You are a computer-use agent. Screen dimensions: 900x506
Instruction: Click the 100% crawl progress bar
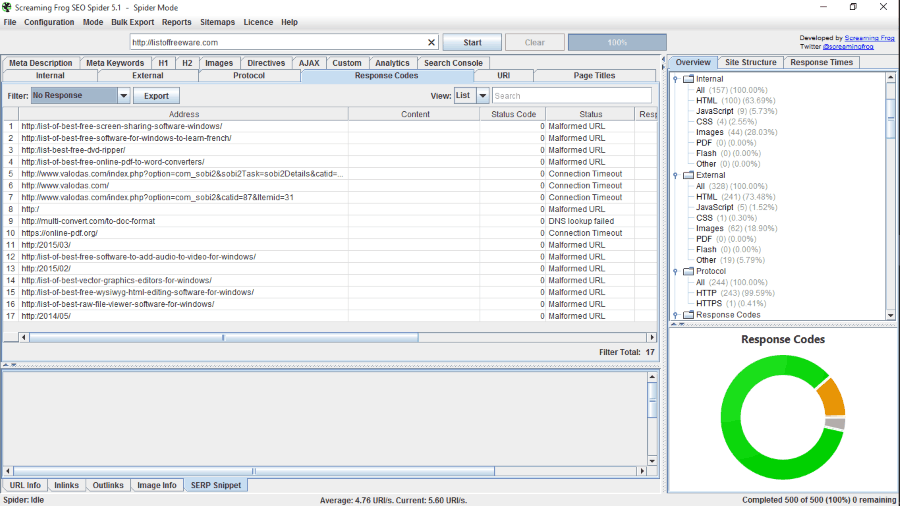(617, 42)
